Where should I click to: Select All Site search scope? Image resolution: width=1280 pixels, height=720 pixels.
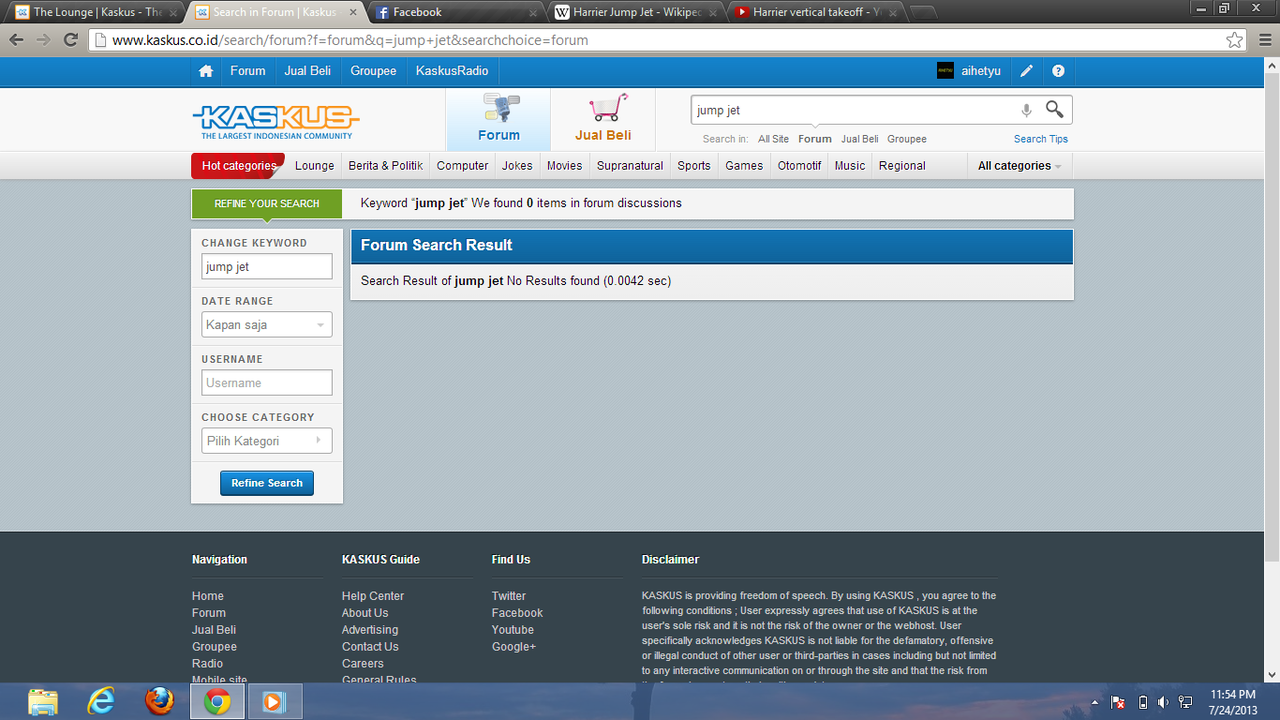(773, 139)
